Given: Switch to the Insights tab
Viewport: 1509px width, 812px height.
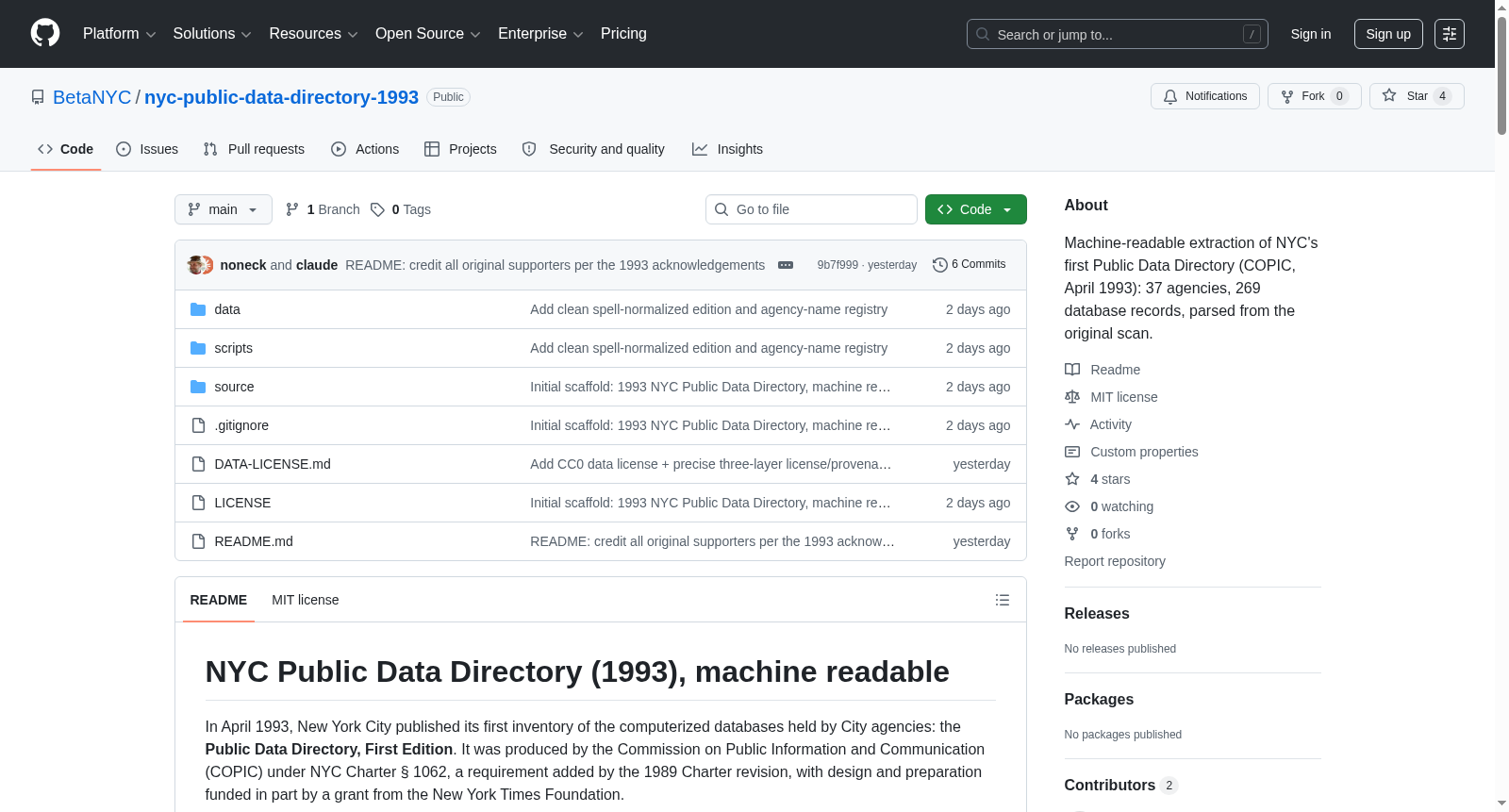Looking at the screenshot, I should (727, 149).
